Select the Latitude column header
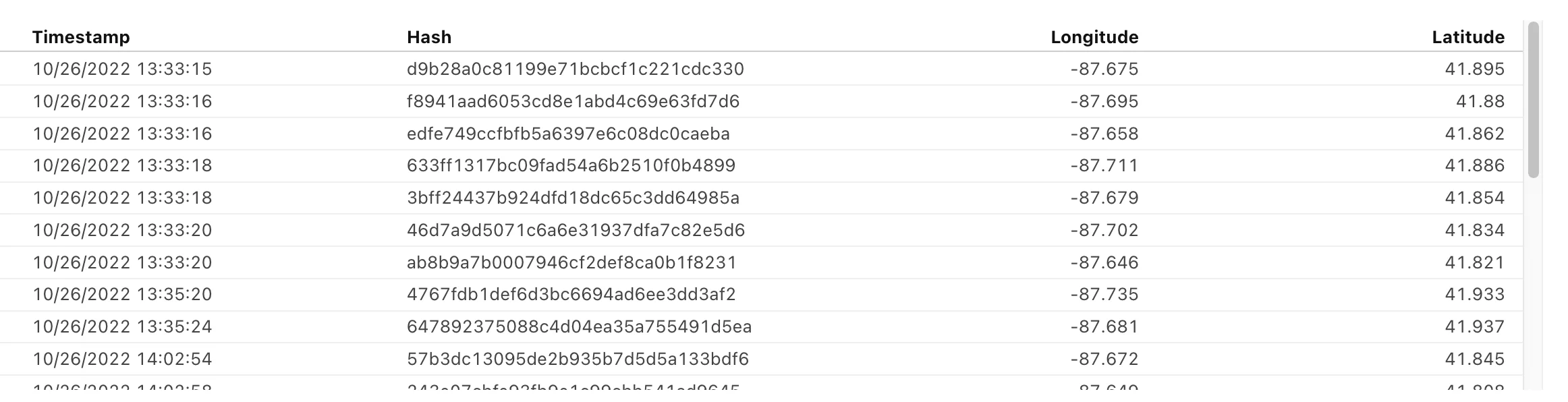 click(1468, 37)
